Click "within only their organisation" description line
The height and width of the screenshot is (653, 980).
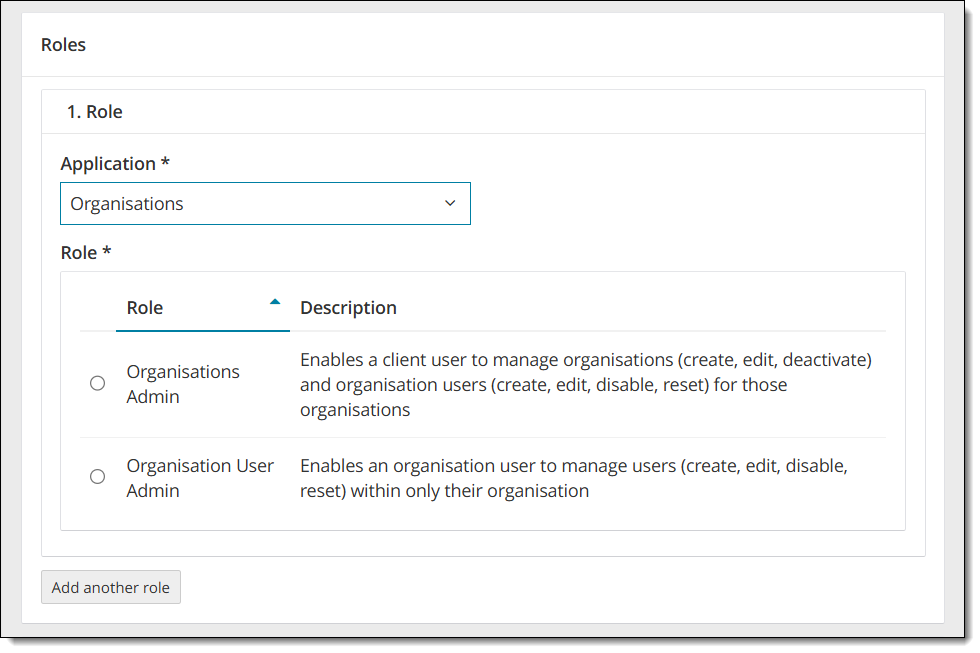click(470, 491)
